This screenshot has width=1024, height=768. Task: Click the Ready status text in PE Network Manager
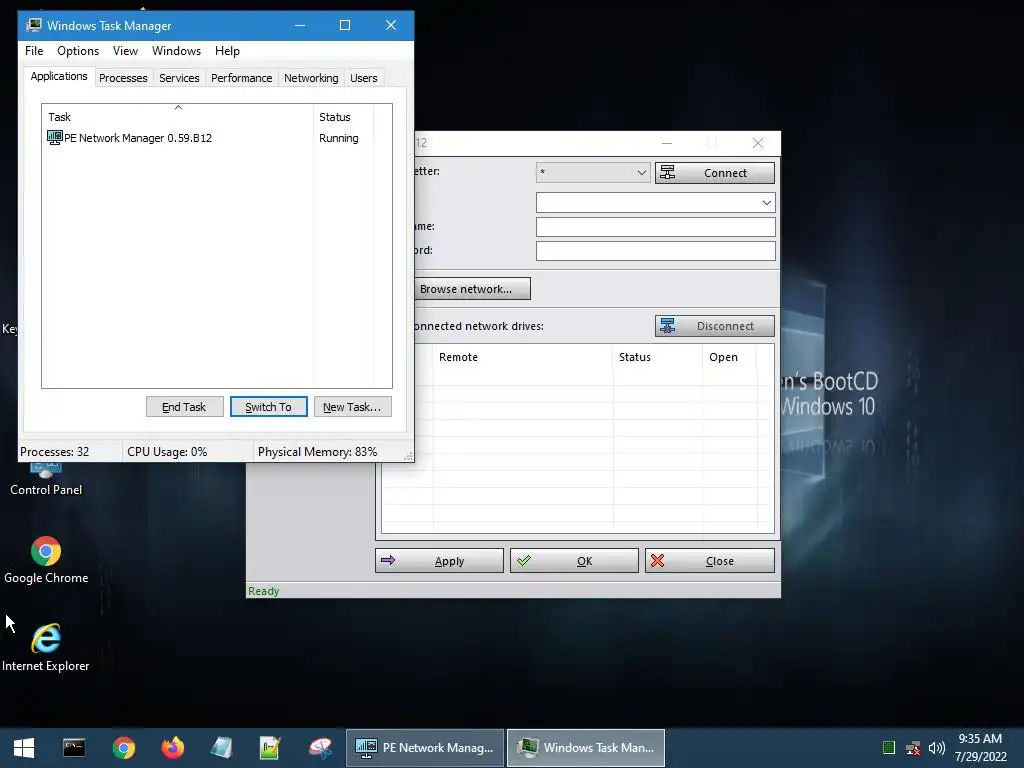[x=263, y=591]
